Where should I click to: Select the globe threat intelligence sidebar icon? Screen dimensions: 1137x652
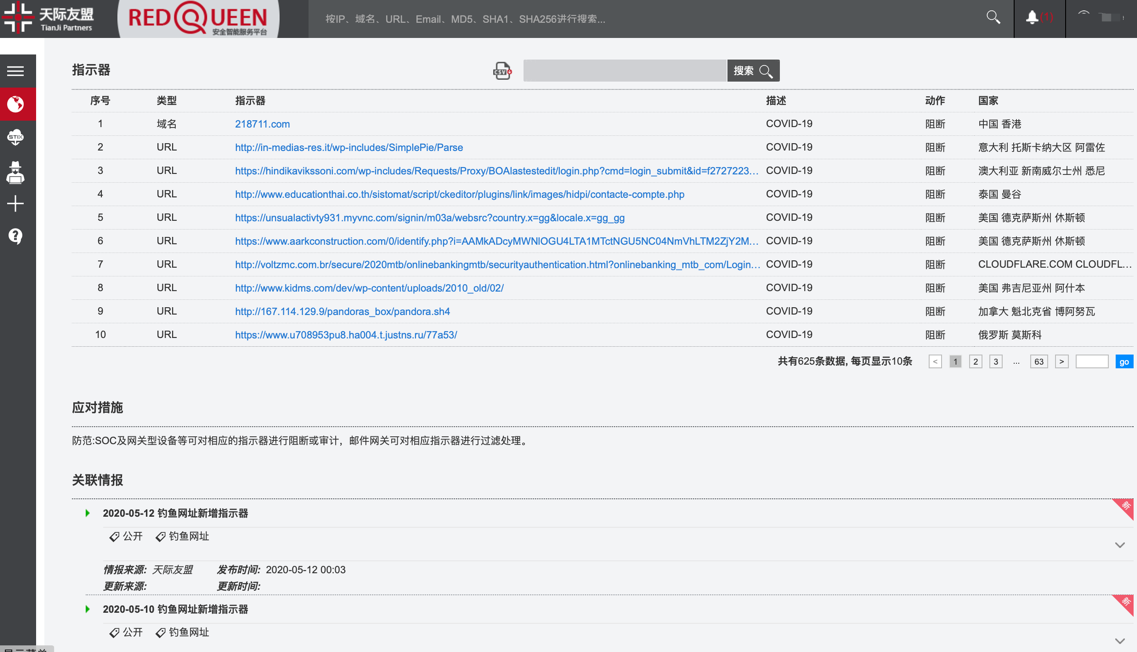(16, 104)
